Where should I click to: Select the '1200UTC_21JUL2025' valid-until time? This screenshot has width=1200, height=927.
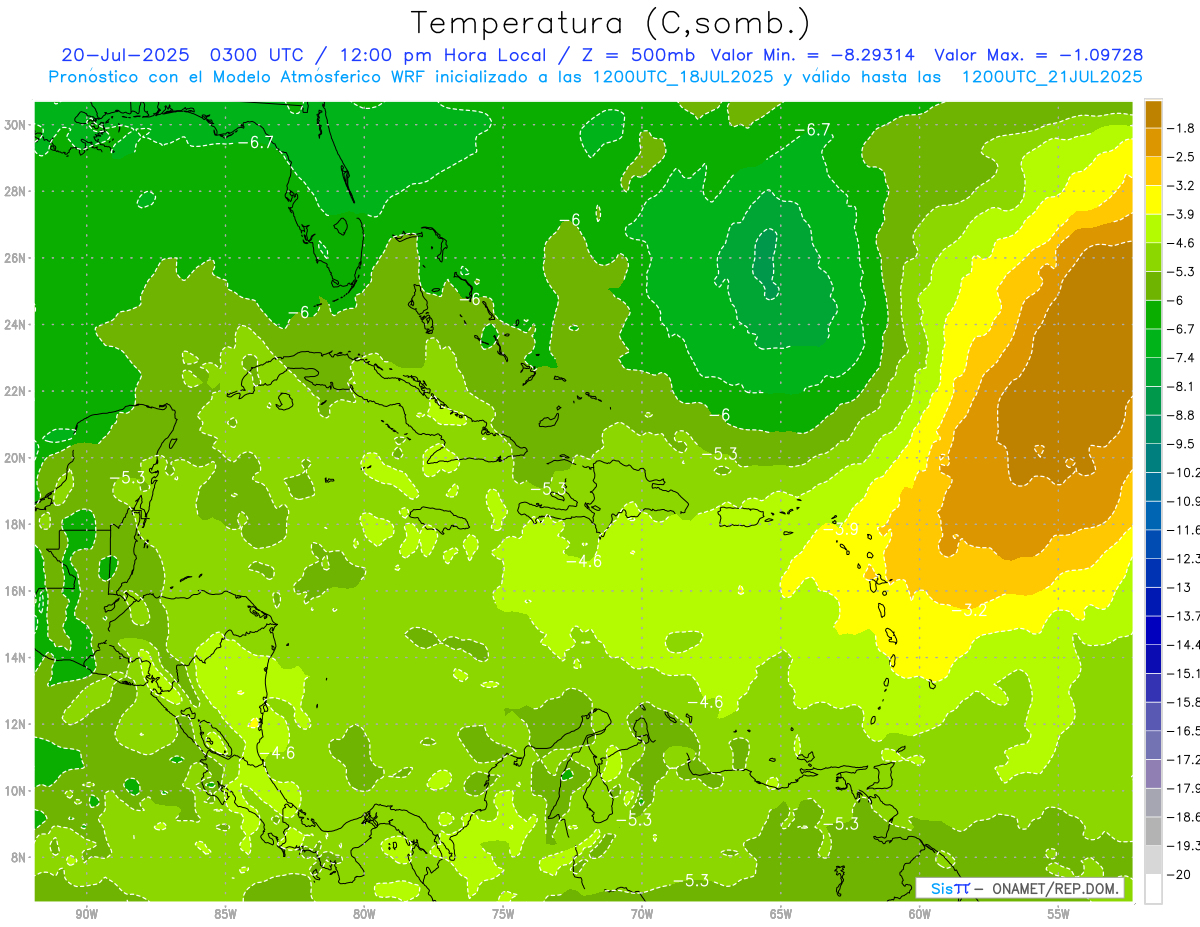pyautogui.click(x=1052, y=77)
